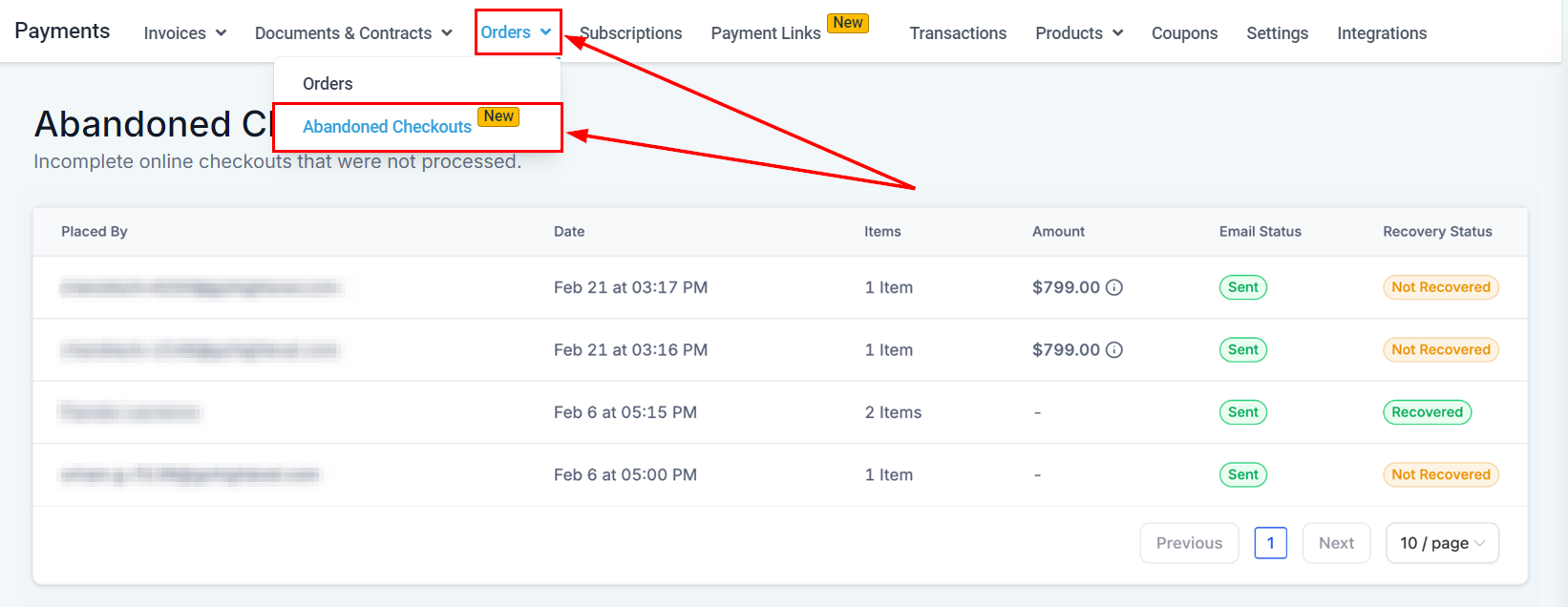
Task: Click info icon beside 03:16 PM amount
Action: coord(1113,350)
